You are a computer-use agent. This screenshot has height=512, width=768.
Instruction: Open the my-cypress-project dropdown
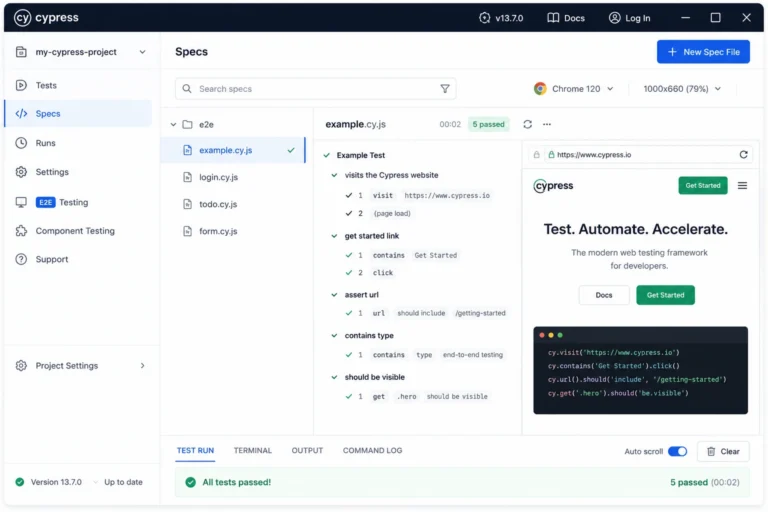coord(142,52)
